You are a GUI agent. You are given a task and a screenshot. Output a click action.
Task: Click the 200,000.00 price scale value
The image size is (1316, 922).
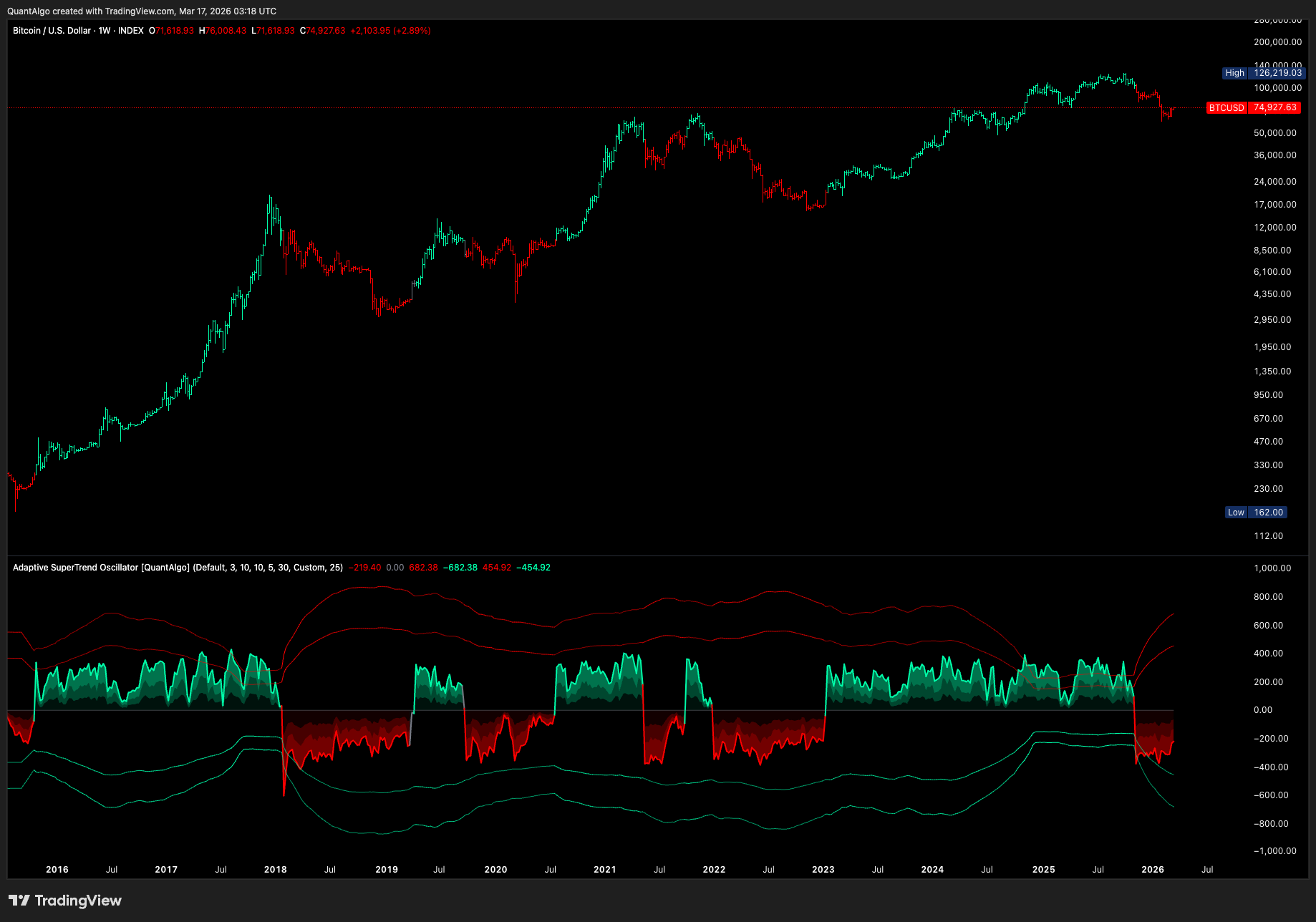[x=1278, y=42]
